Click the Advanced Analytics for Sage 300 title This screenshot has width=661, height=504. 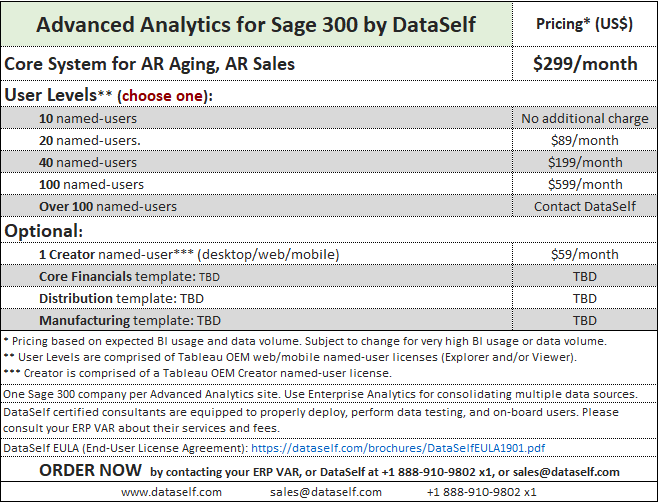pos(256,24)
